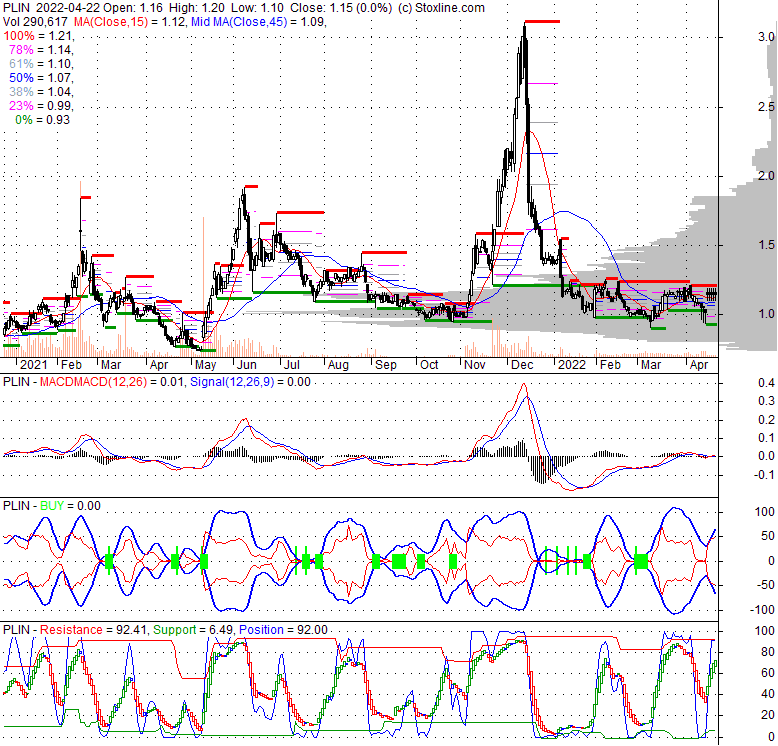Click the -0.1 value on the MACD scale

coord(765,475)
